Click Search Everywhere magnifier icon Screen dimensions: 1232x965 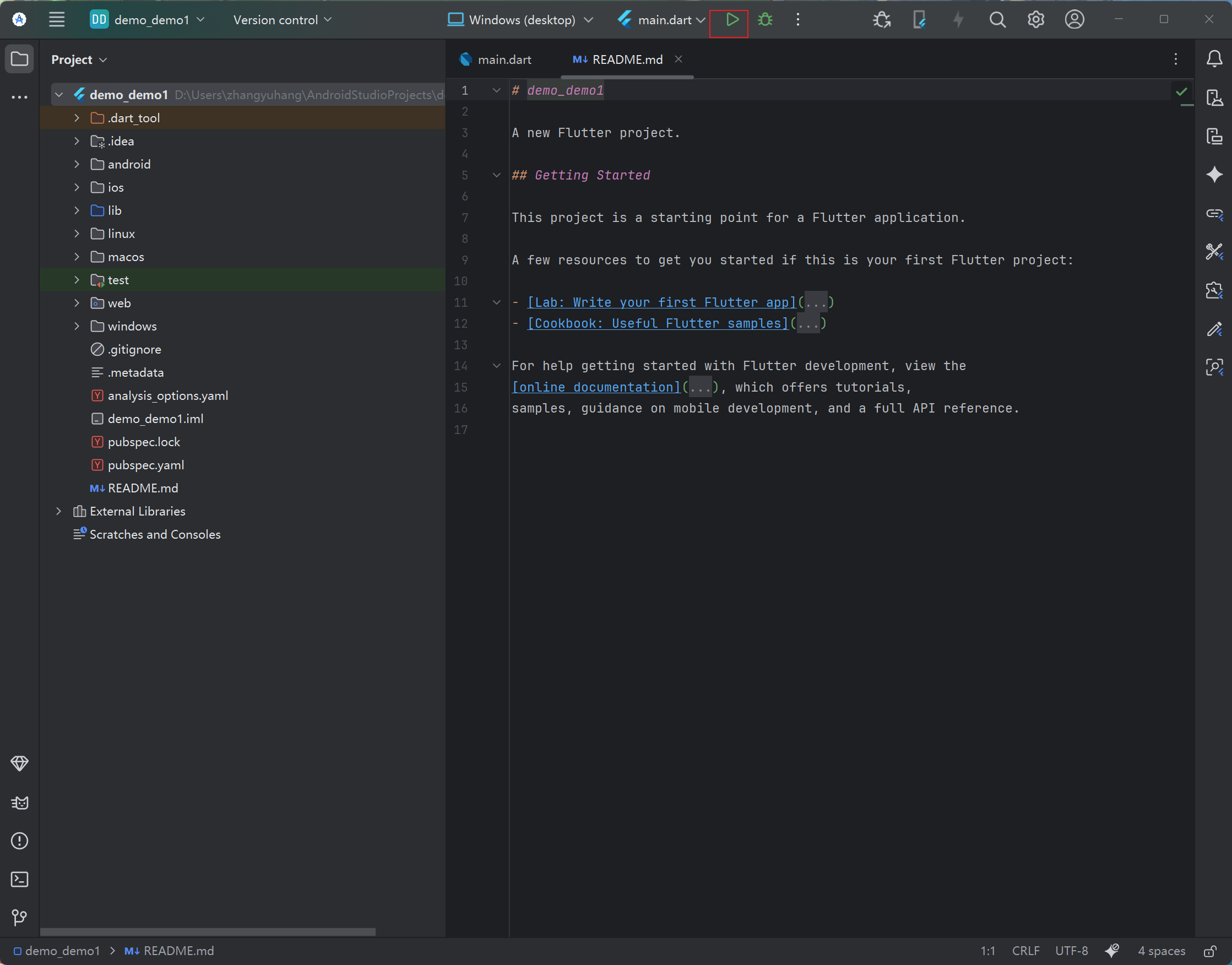(997, 20)
